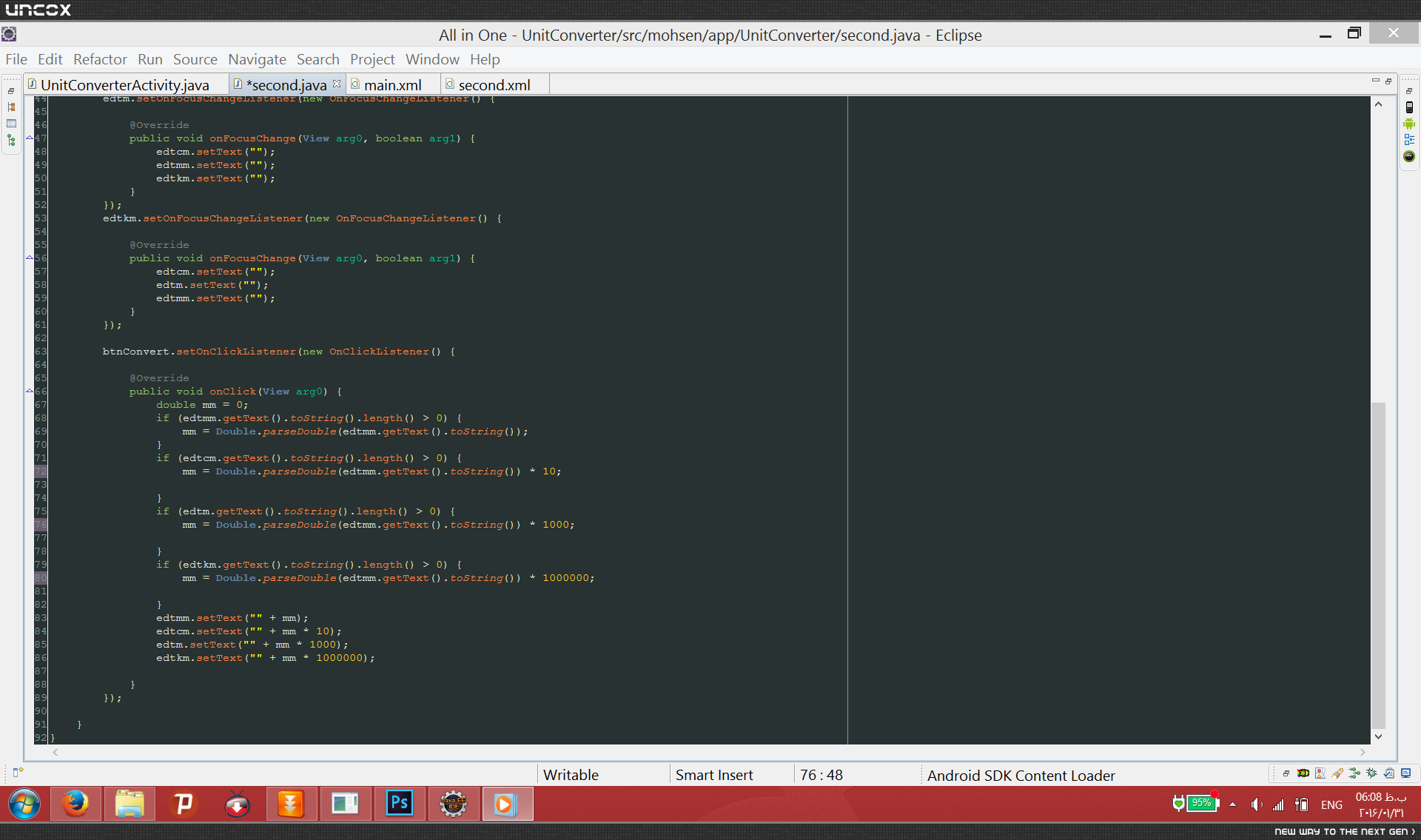
Task: Open the Search menu
Action: (x=318, y=59)
